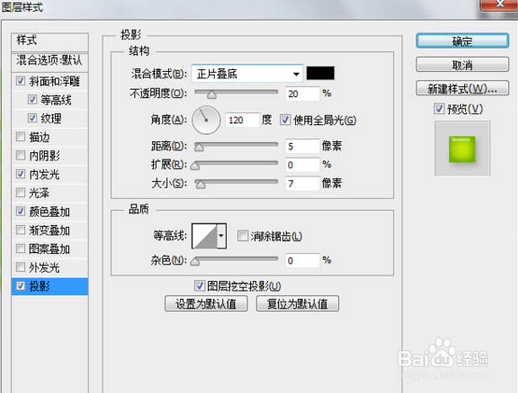The height and width of the screenshot is (393, 518).
Task: Click 设置为默认值 button
Action: (206, 304)
